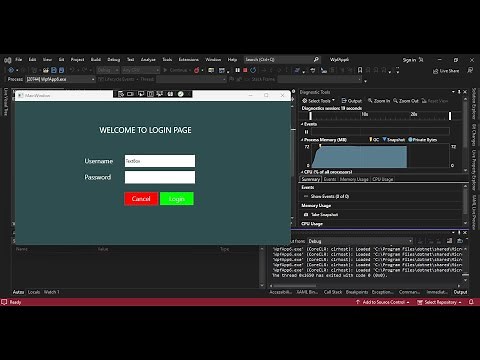The height and width of the screenshot is (360, 480).
Task: Click the toolbar bookmark icon
Action: tap(360, 70)
